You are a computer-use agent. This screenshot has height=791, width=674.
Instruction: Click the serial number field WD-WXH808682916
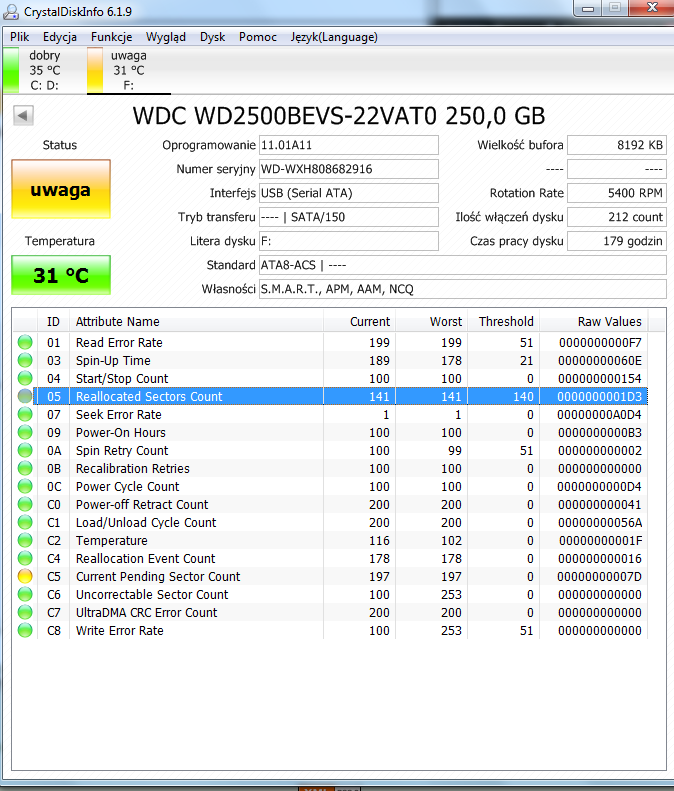[349, 169]
